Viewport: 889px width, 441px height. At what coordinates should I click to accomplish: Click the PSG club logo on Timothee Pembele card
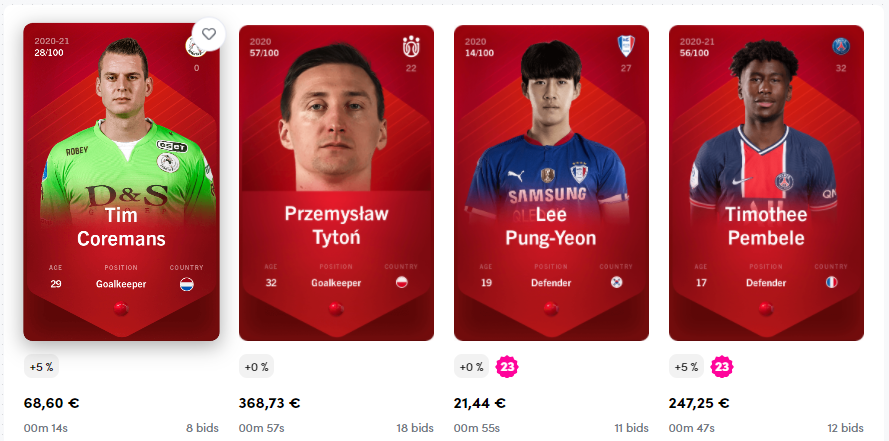tap(841, 46)
